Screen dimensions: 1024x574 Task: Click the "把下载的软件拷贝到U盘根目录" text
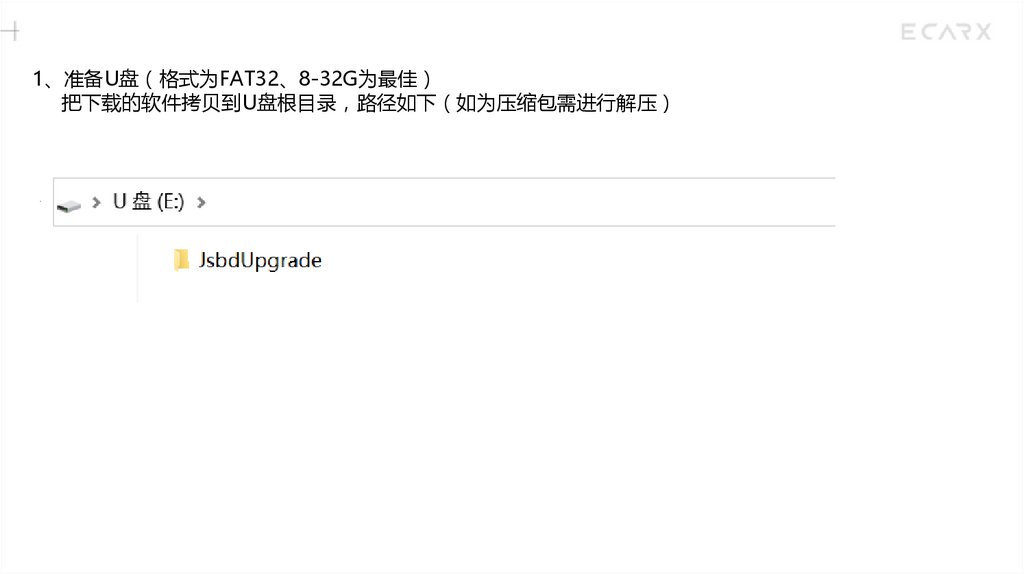[x=199, y=103]
